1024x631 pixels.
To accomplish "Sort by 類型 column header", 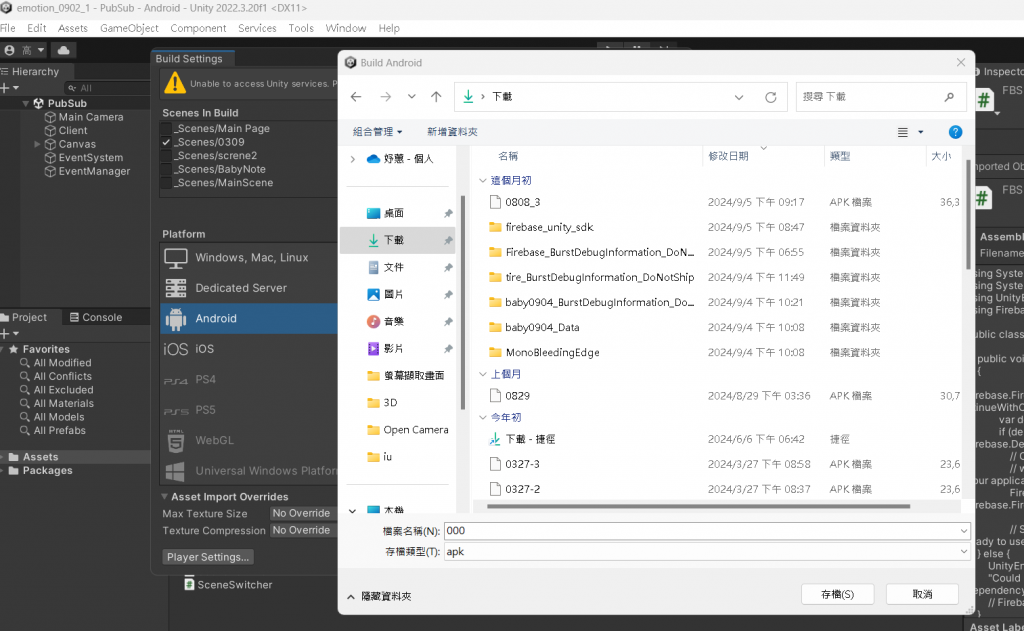I will point(840,156).
